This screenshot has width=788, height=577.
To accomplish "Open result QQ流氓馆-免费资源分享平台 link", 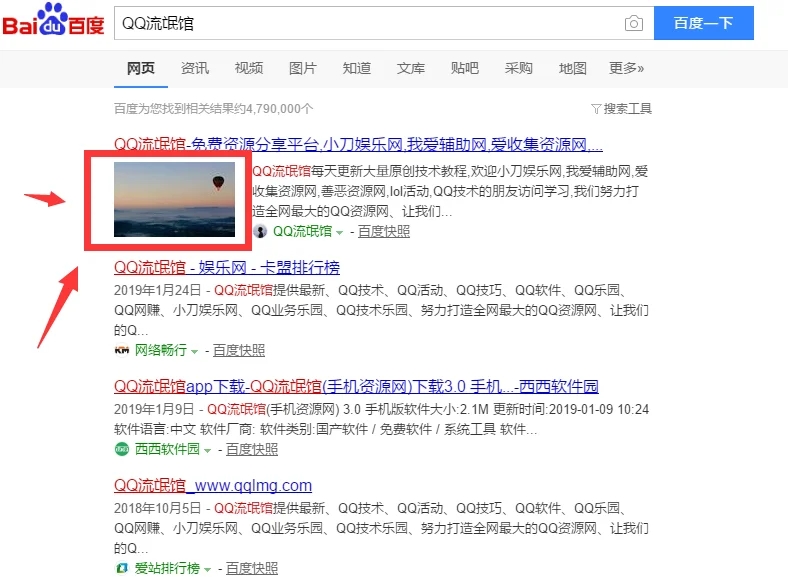I will (x=358, y=145).
